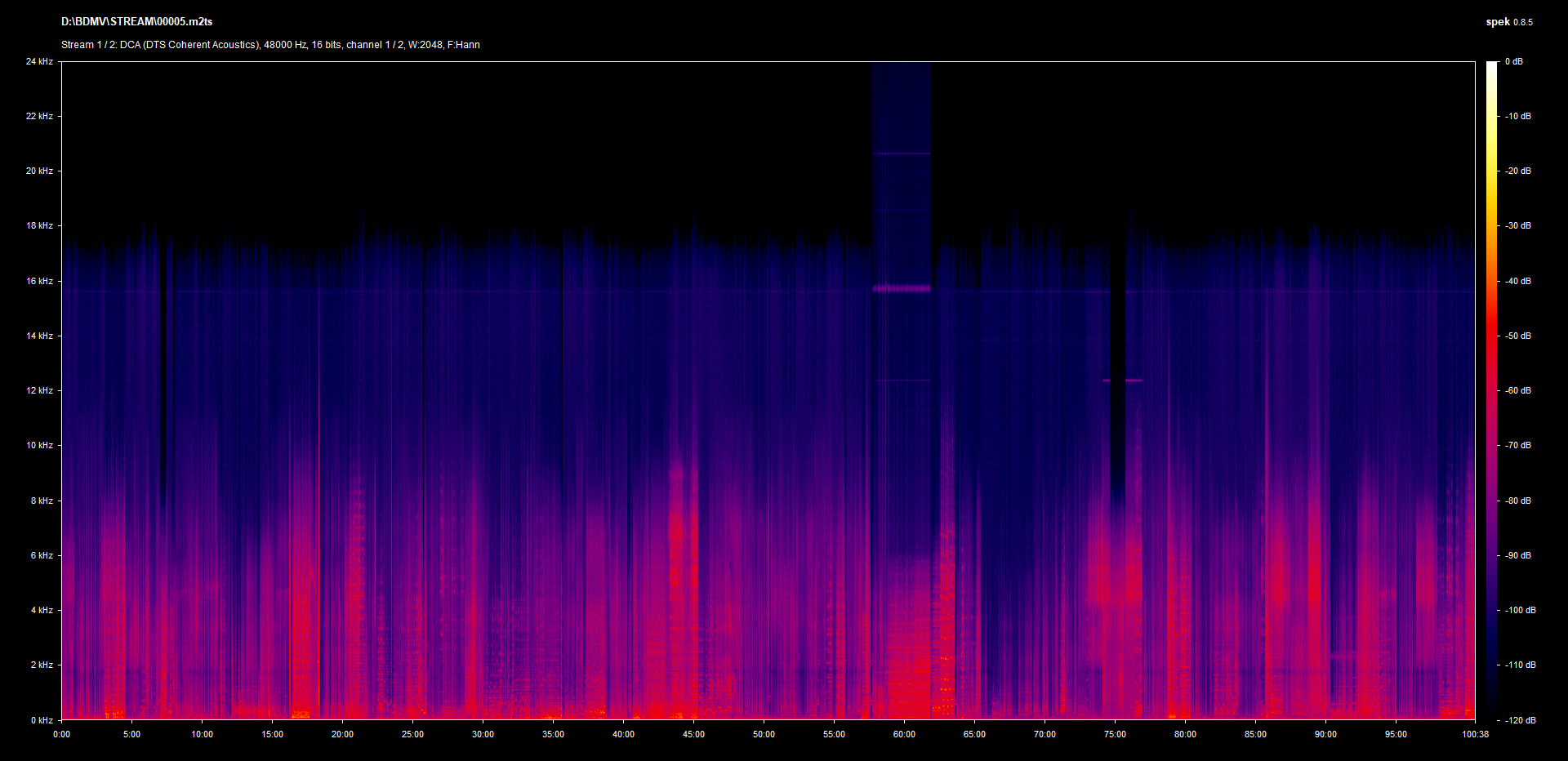1568x761 pixels.
Task: Click the 10 kHz frequency axis label
Action: click(39, 445)
